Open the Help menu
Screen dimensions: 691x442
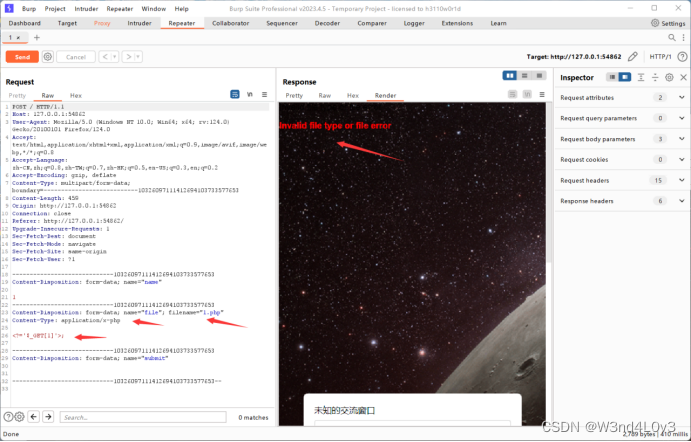[x=181, y=8]
